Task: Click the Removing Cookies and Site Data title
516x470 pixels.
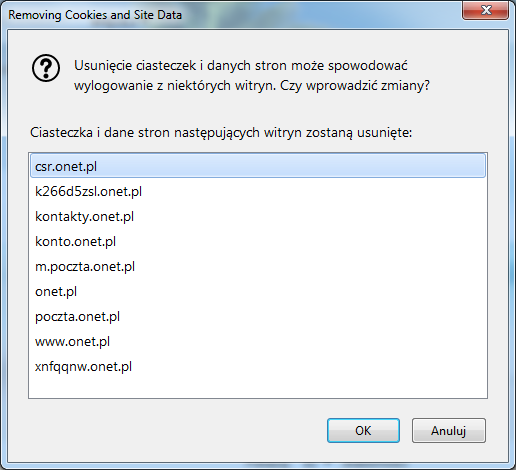Action: (95, 15)
